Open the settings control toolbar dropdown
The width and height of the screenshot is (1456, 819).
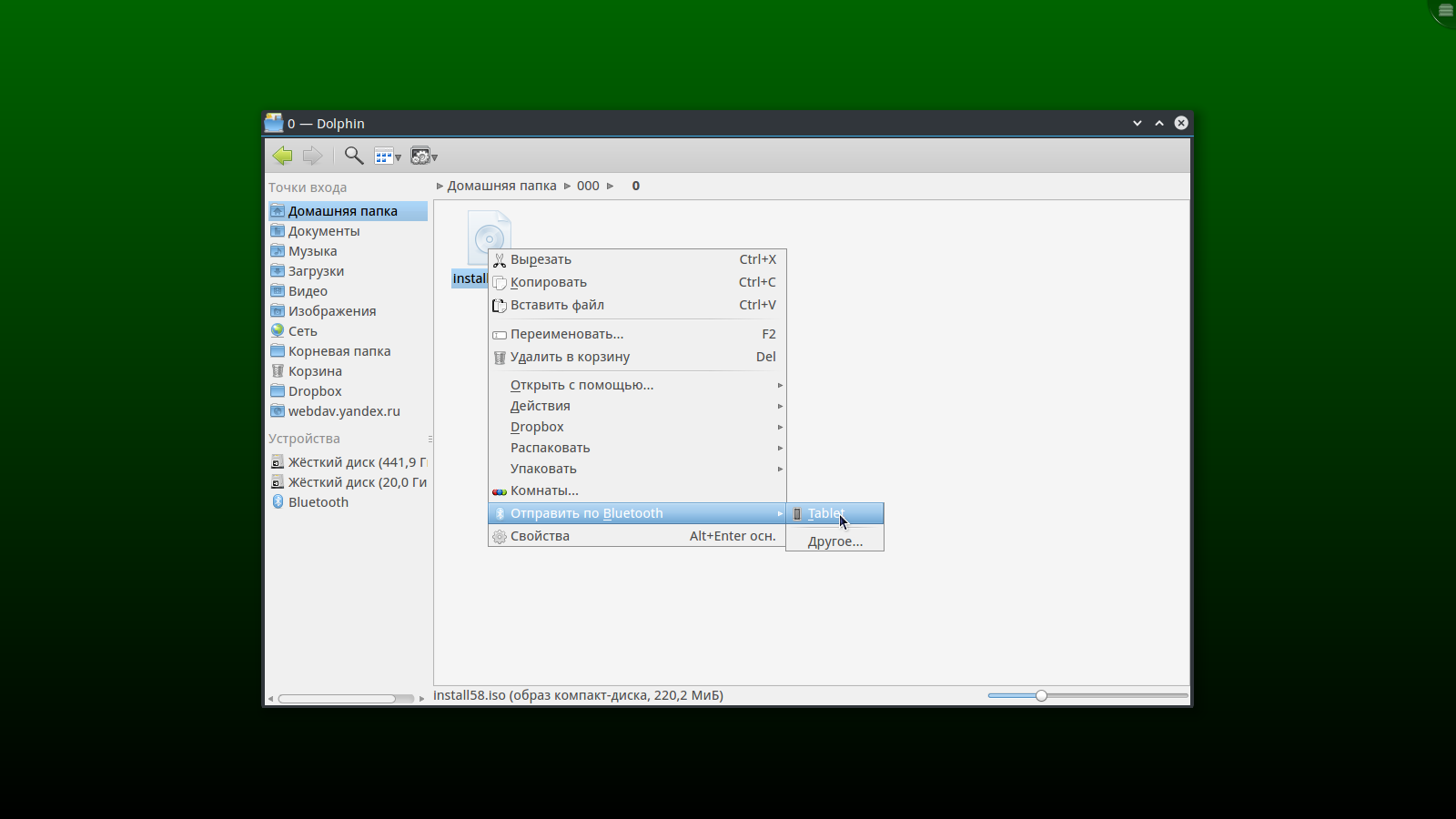coord(424,157)
